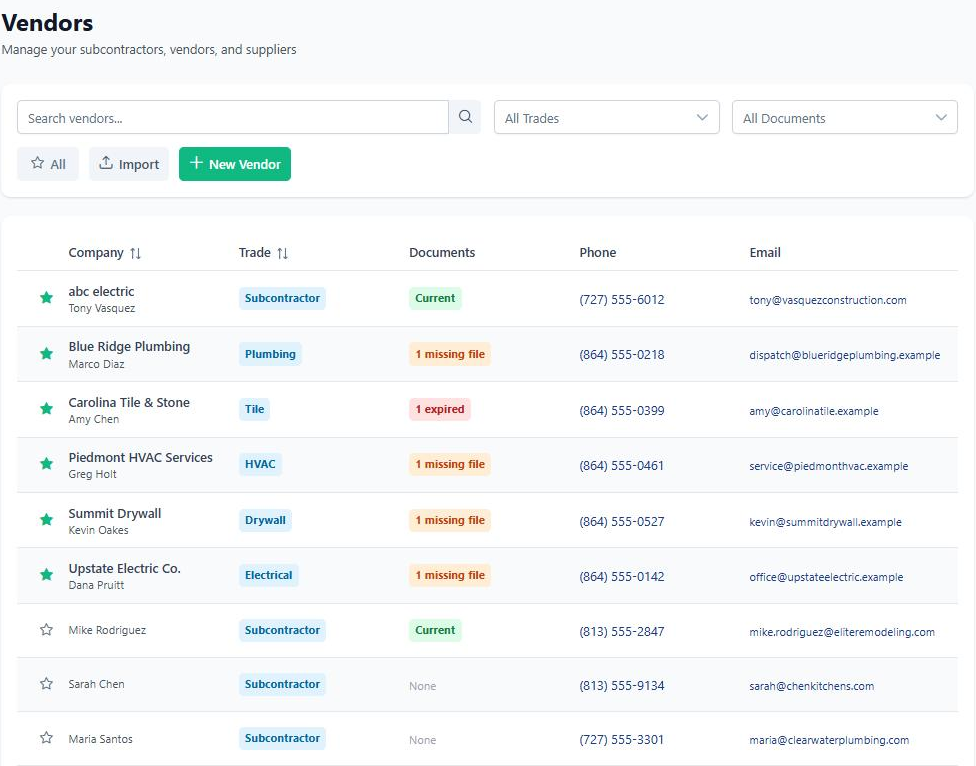Toggle star for Piedmont HVAC Services

[x=46, y=464]
